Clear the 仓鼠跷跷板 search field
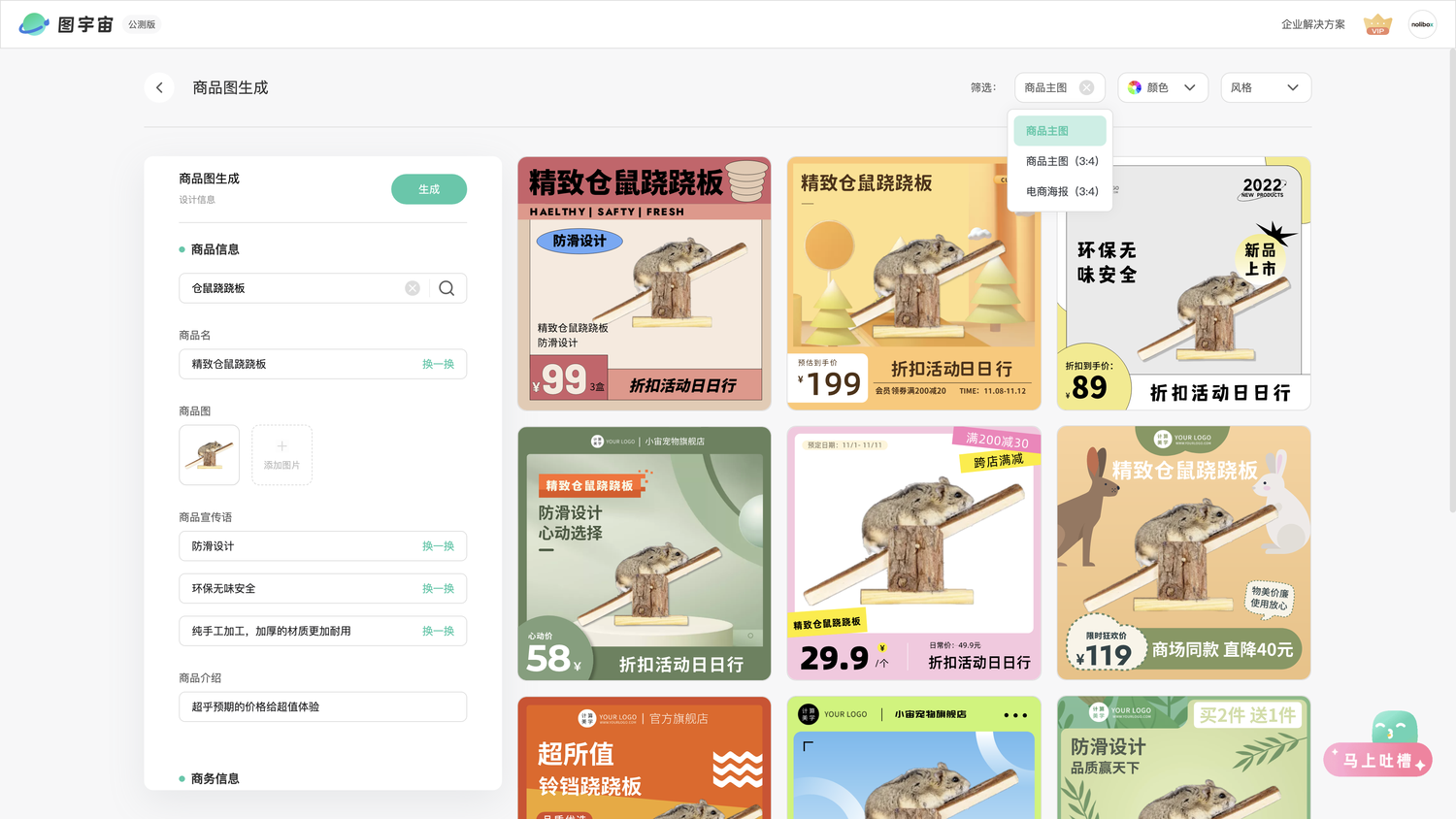 413,288
